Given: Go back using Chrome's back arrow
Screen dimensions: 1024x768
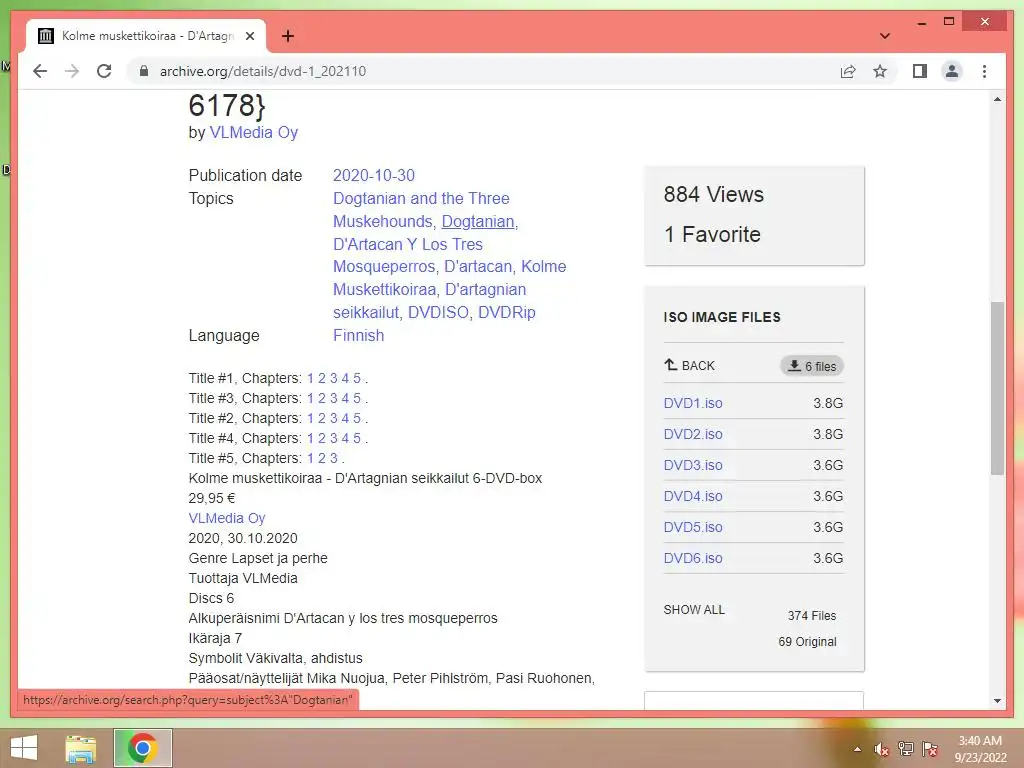Looking at the screenshot, I should pos(40,71).
